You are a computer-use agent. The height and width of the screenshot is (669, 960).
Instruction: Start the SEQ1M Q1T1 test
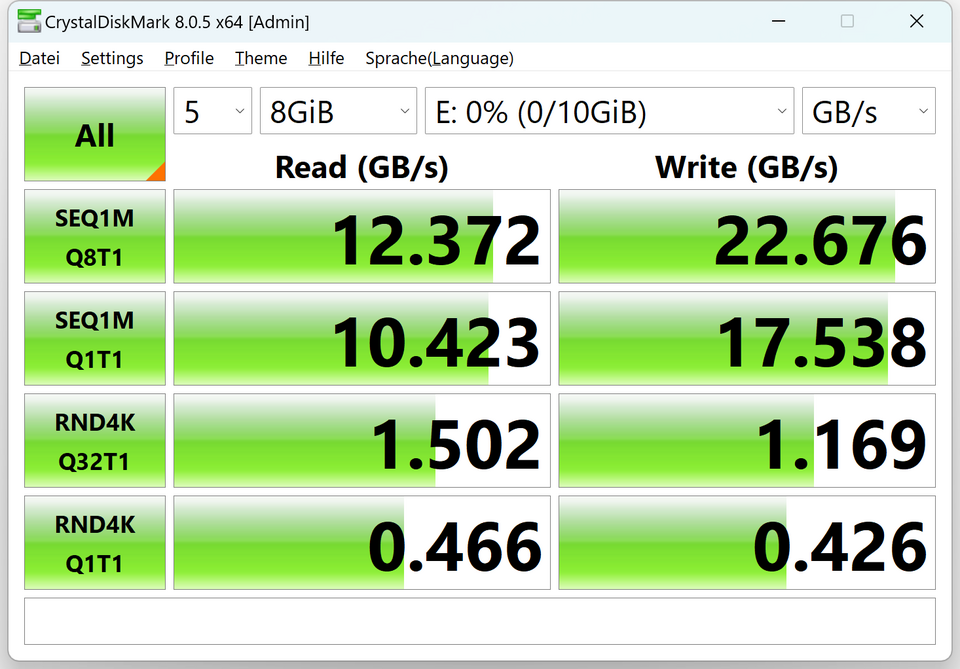click(x=95, y=339)
